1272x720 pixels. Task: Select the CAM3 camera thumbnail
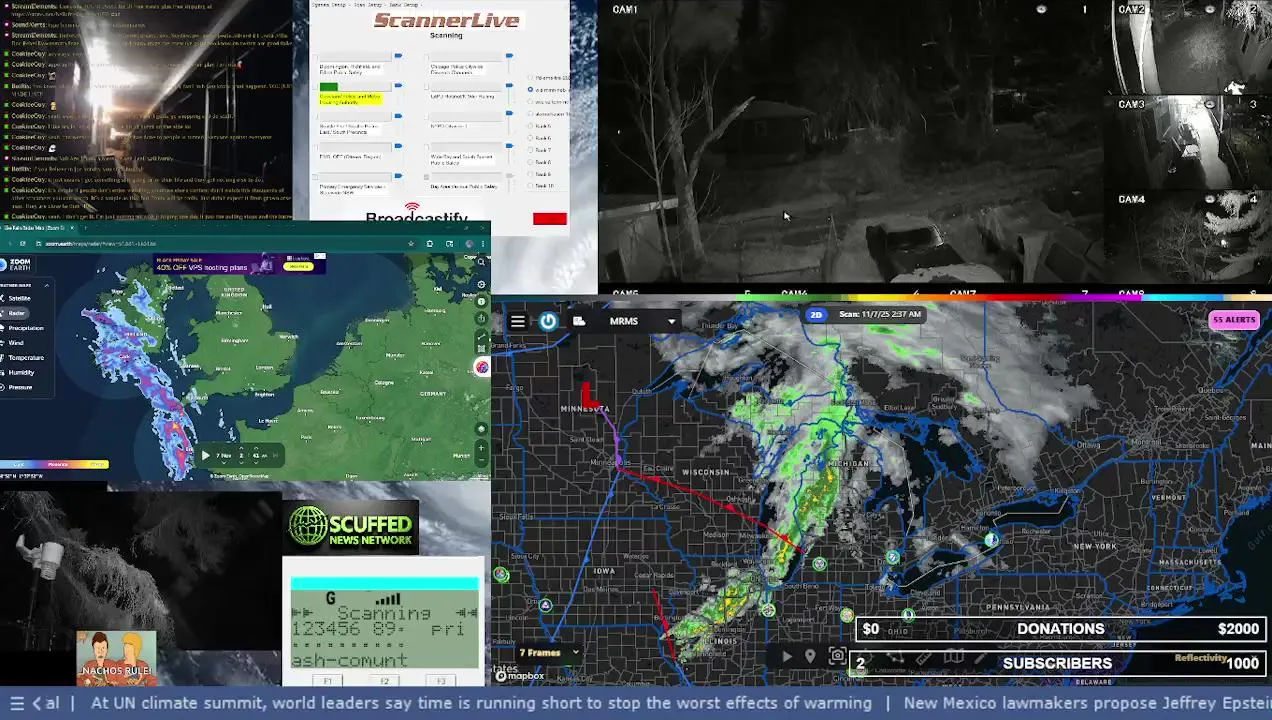(1187, 143)
